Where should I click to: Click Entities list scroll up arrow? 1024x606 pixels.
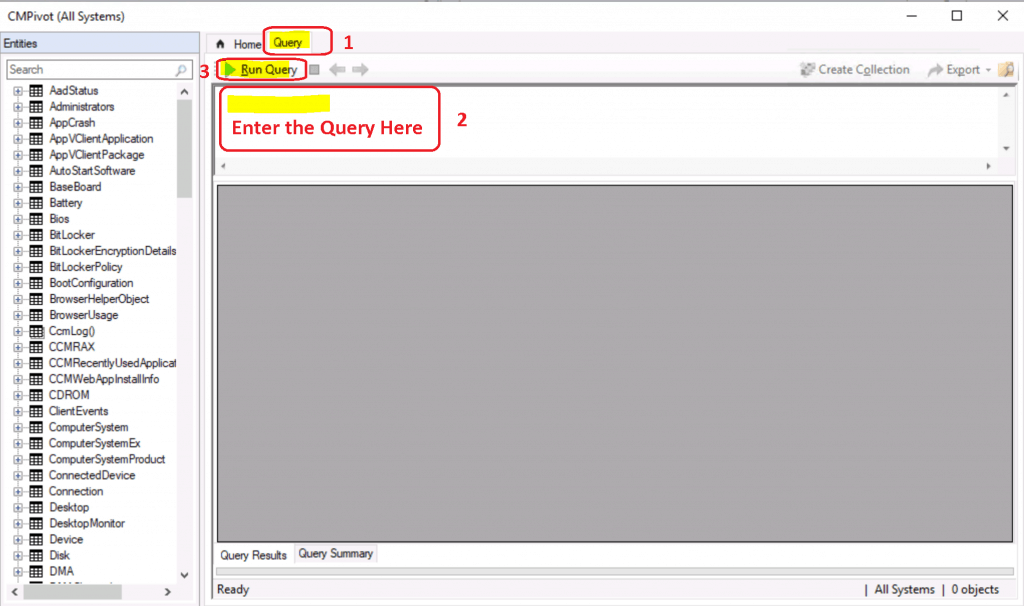coord(184,91)
